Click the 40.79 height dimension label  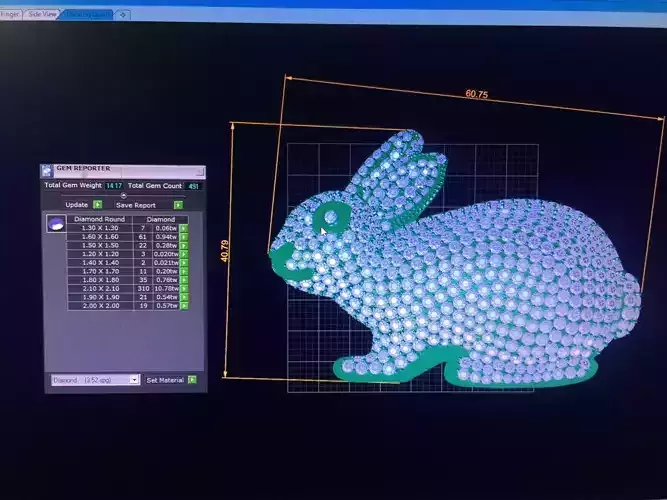coord(225,251)
